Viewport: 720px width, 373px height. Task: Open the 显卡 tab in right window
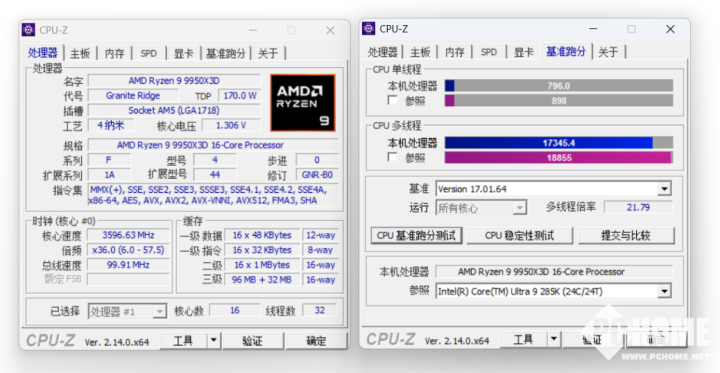click(x=523, y=52)
